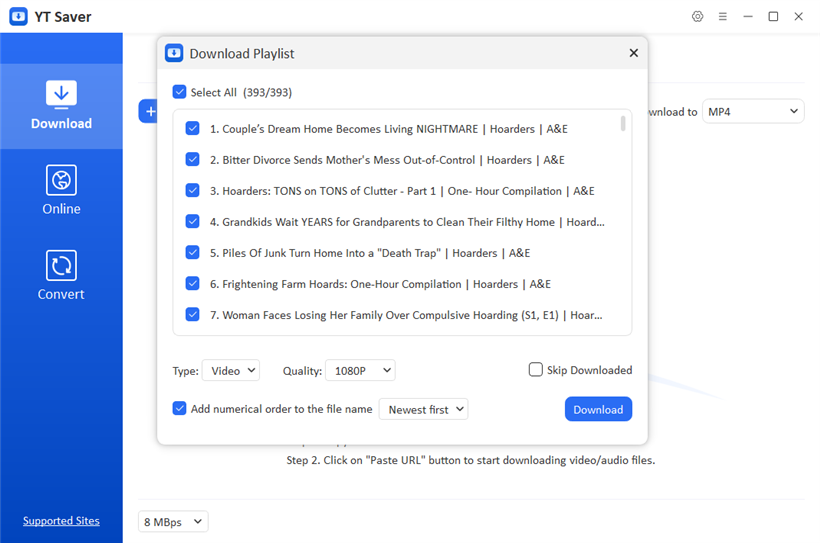Maximize the YT Saver window

(x=773, y=17)
